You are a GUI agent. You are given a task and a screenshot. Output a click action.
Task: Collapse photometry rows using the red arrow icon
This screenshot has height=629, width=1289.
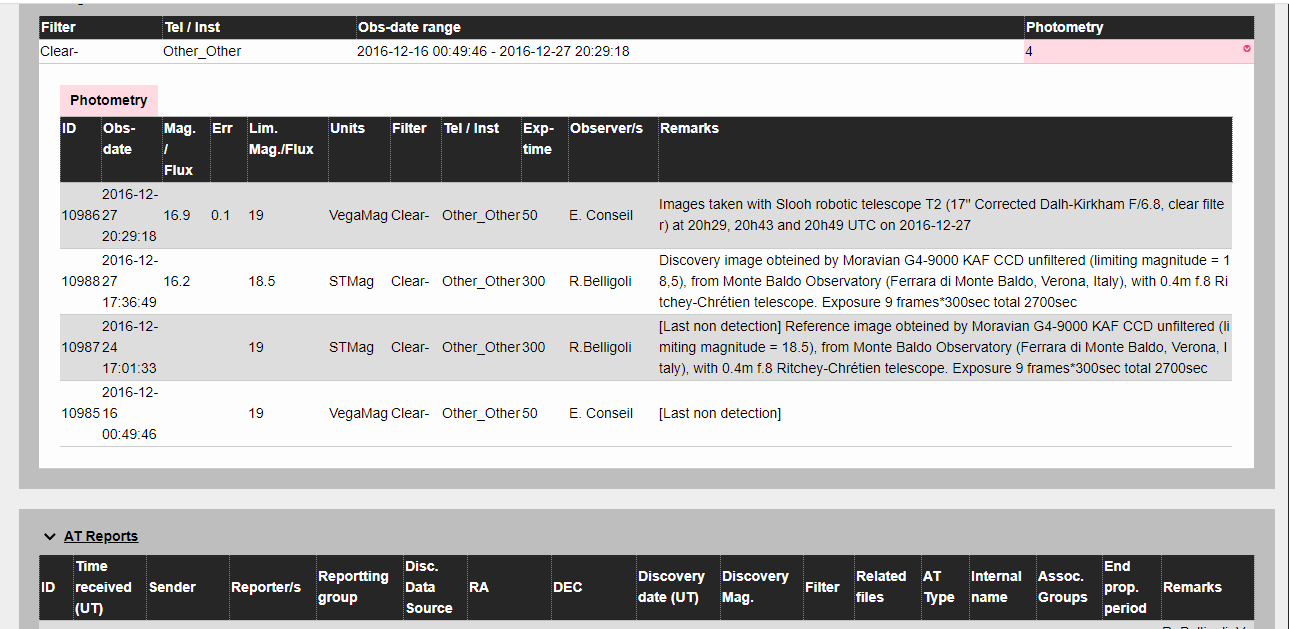[x=1246, y=48]
